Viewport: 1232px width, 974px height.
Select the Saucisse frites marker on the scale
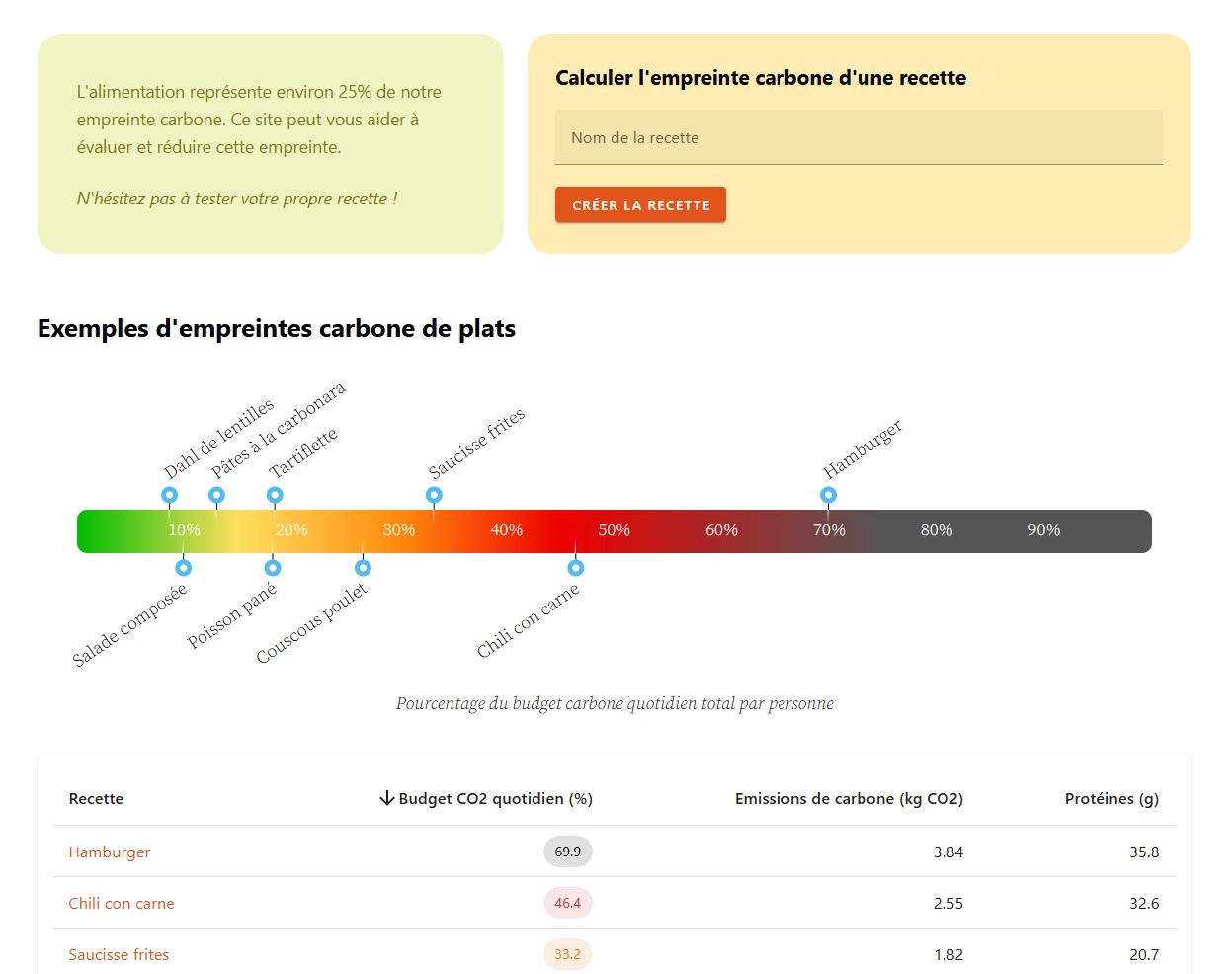pyautogui.click(x=434, y=495)
